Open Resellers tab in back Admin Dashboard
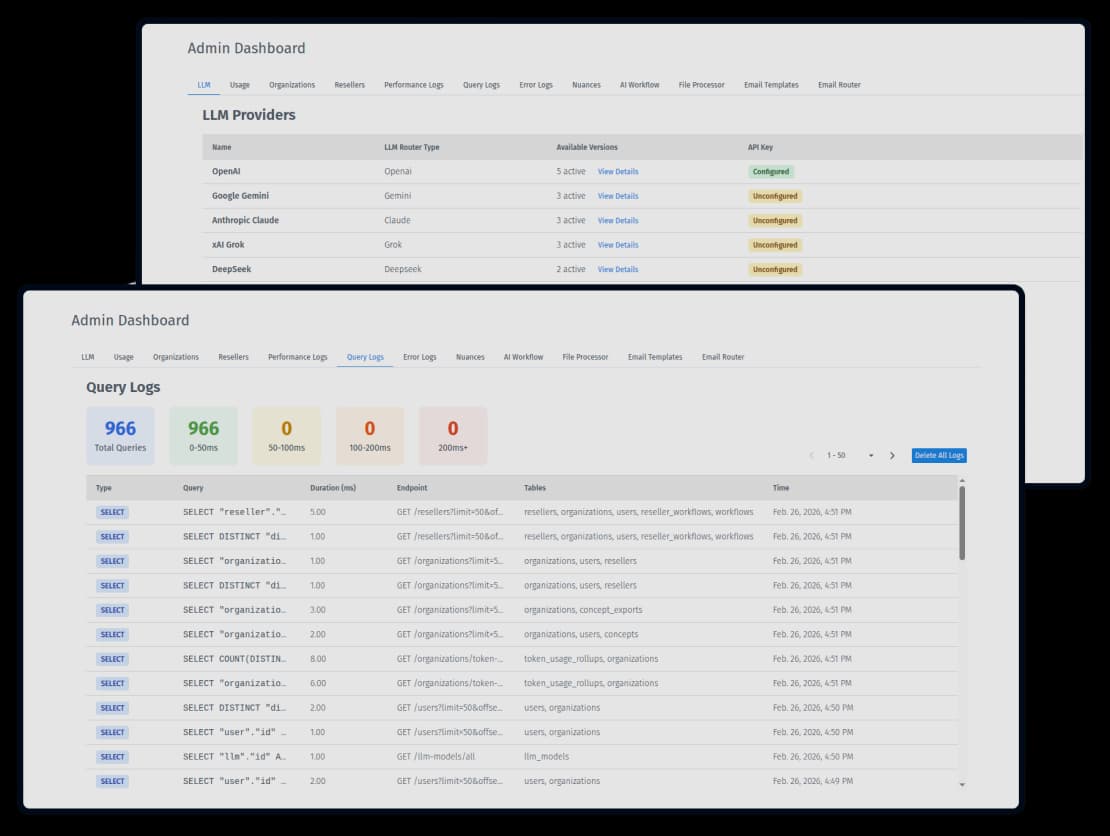Viewport: 1110px width, 836px height. click(x=350, y=85)
